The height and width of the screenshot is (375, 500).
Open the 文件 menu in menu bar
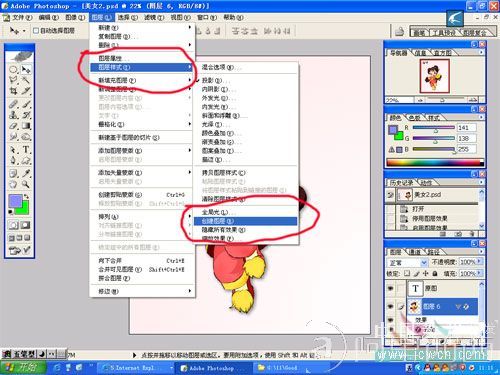22,17
